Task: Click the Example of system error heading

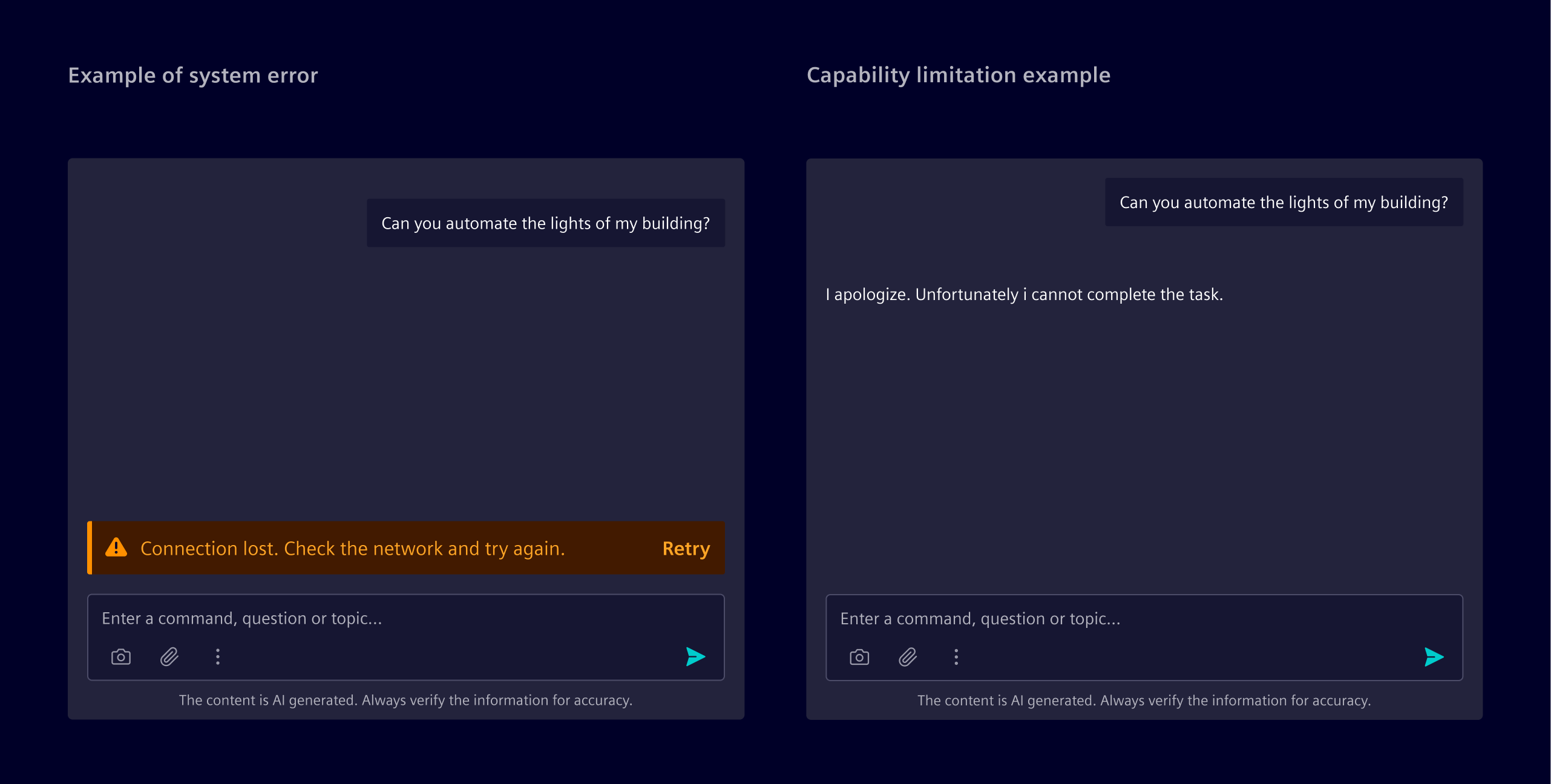Action: (x=192, y=75)
